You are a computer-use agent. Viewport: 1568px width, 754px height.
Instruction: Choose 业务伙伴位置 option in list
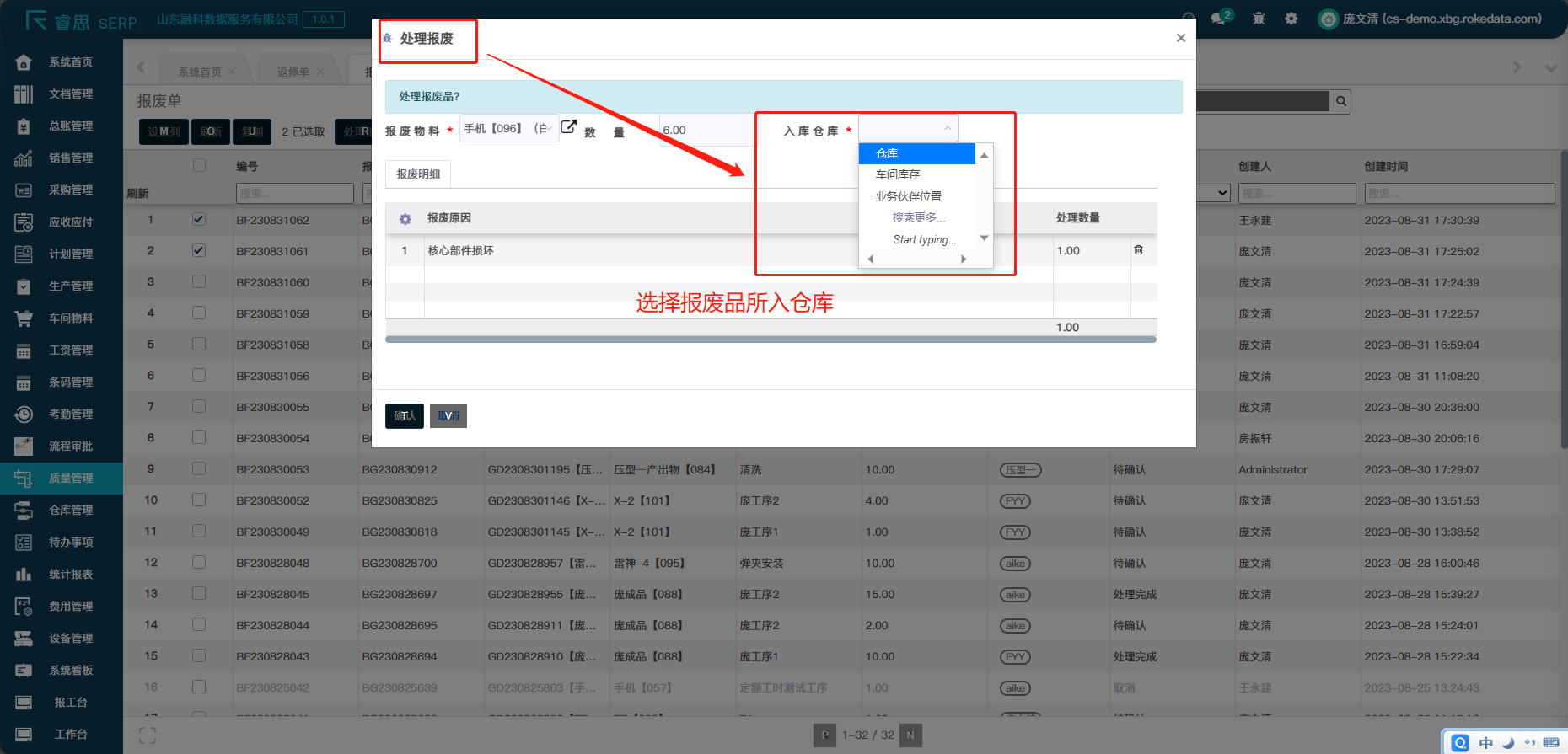pos(908,196)
